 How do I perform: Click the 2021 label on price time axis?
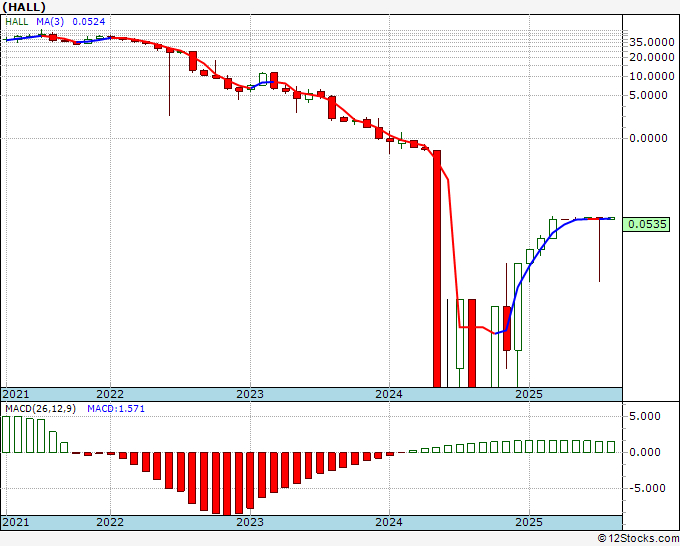click(16, 394)
